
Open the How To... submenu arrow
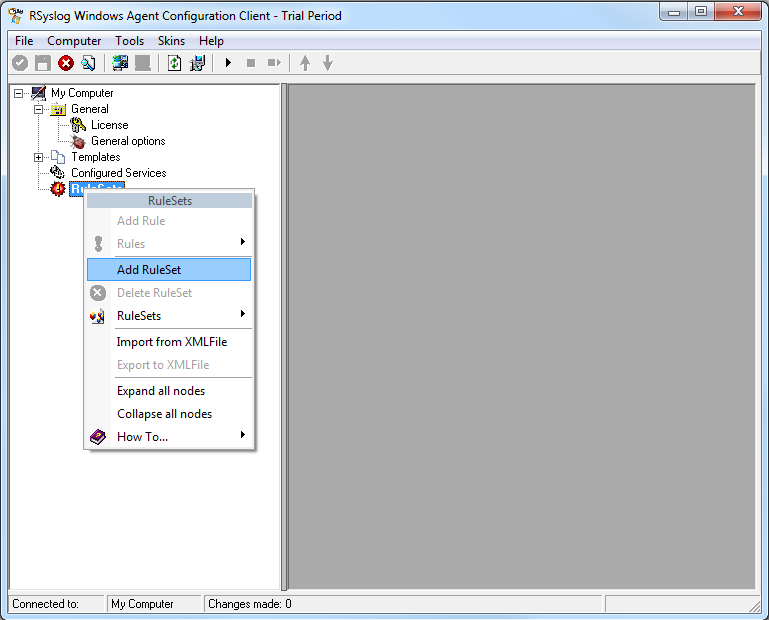pos(243,435)
